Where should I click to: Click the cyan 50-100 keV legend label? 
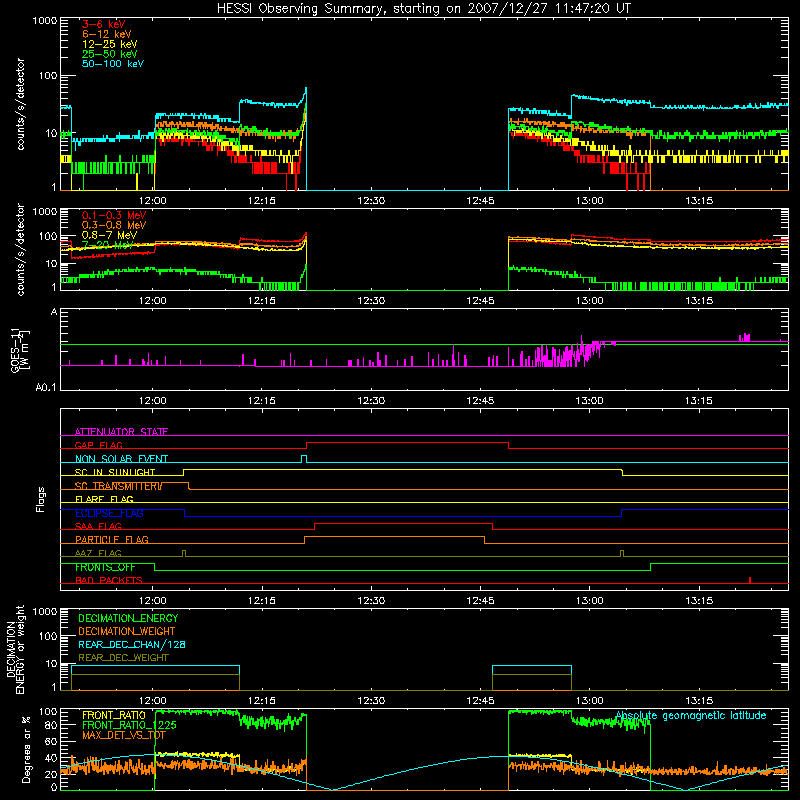(x=113, y=63)
